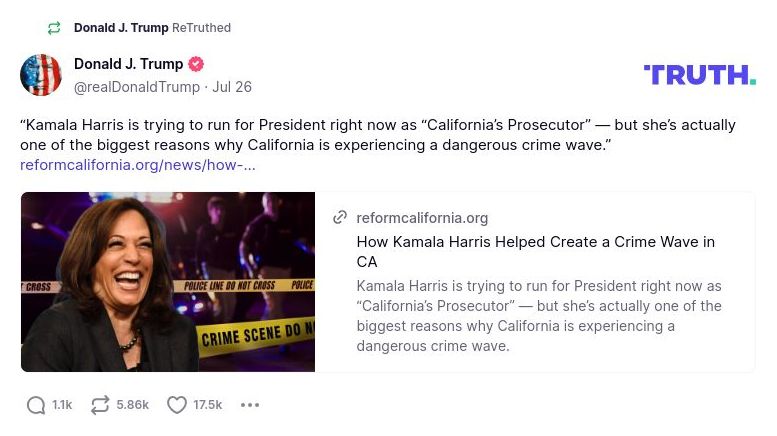The height and width of the screenshot is (436, 777).
Task: Click the chain link icon in preview
Action: pos(340,218)
